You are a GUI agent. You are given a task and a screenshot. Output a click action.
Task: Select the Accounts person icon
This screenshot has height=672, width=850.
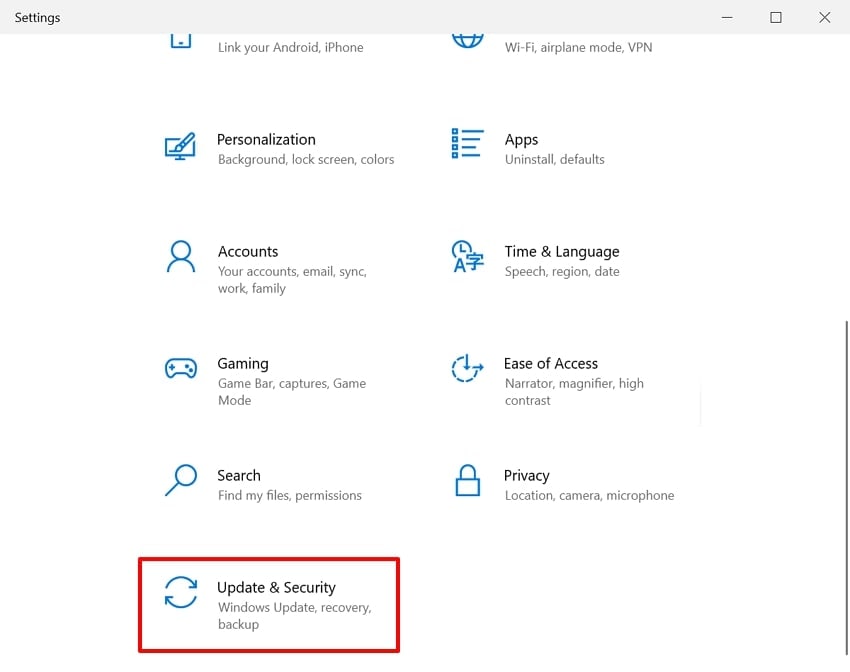click(181, 258)
